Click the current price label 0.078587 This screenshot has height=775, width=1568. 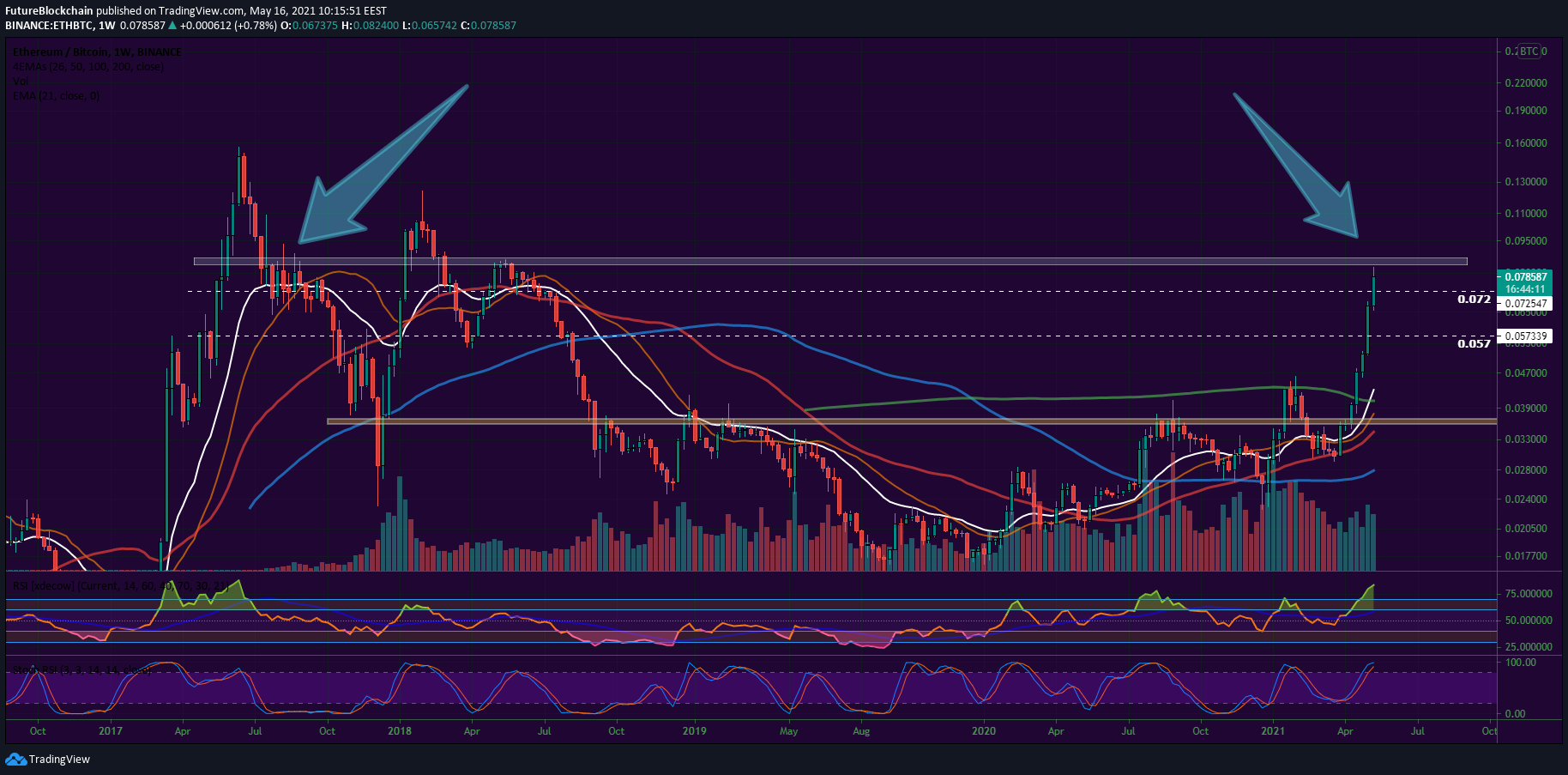coord(1525,277)
